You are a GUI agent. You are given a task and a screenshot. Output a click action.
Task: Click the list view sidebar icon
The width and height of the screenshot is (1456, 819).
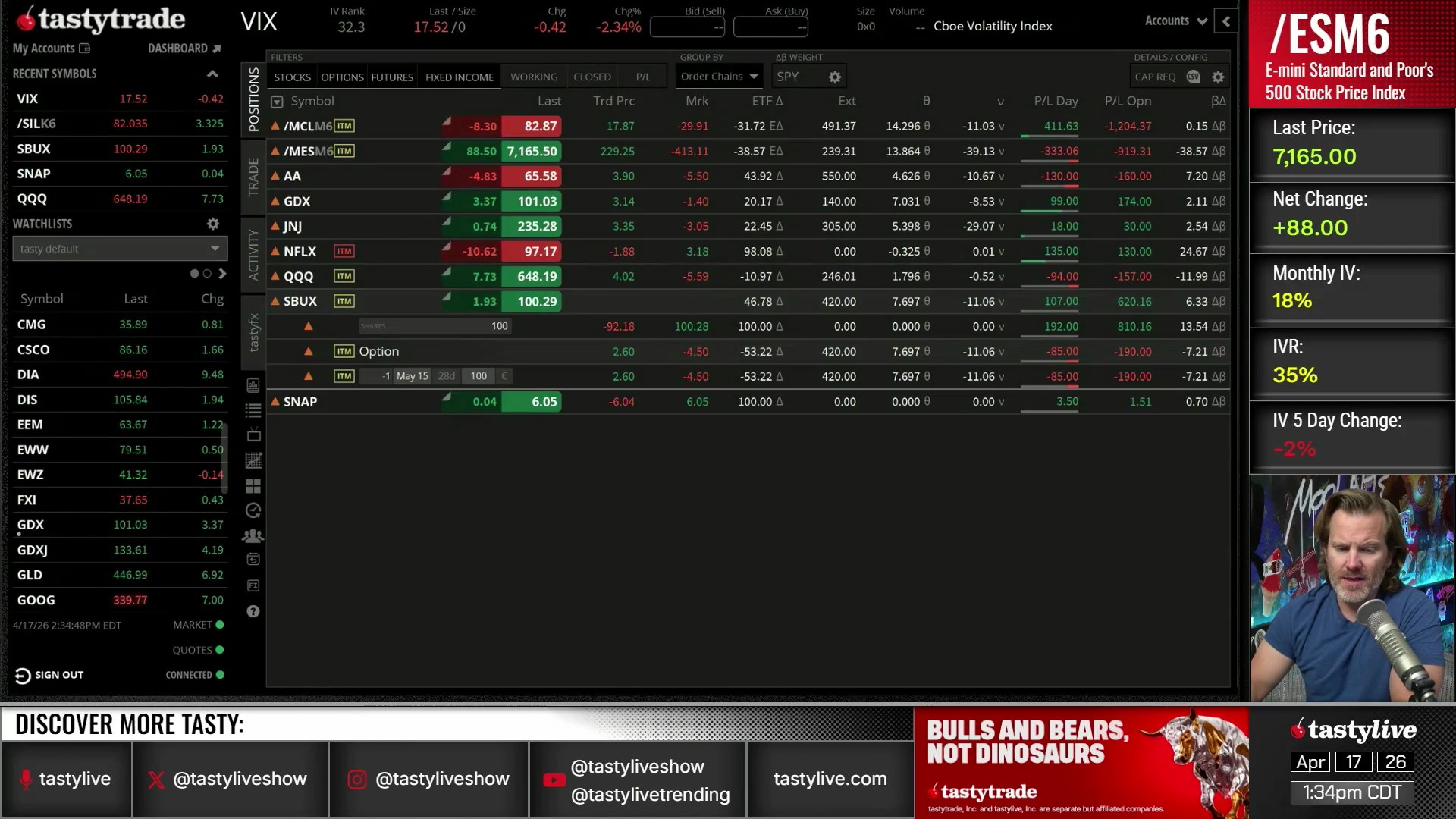click(253, 410)
